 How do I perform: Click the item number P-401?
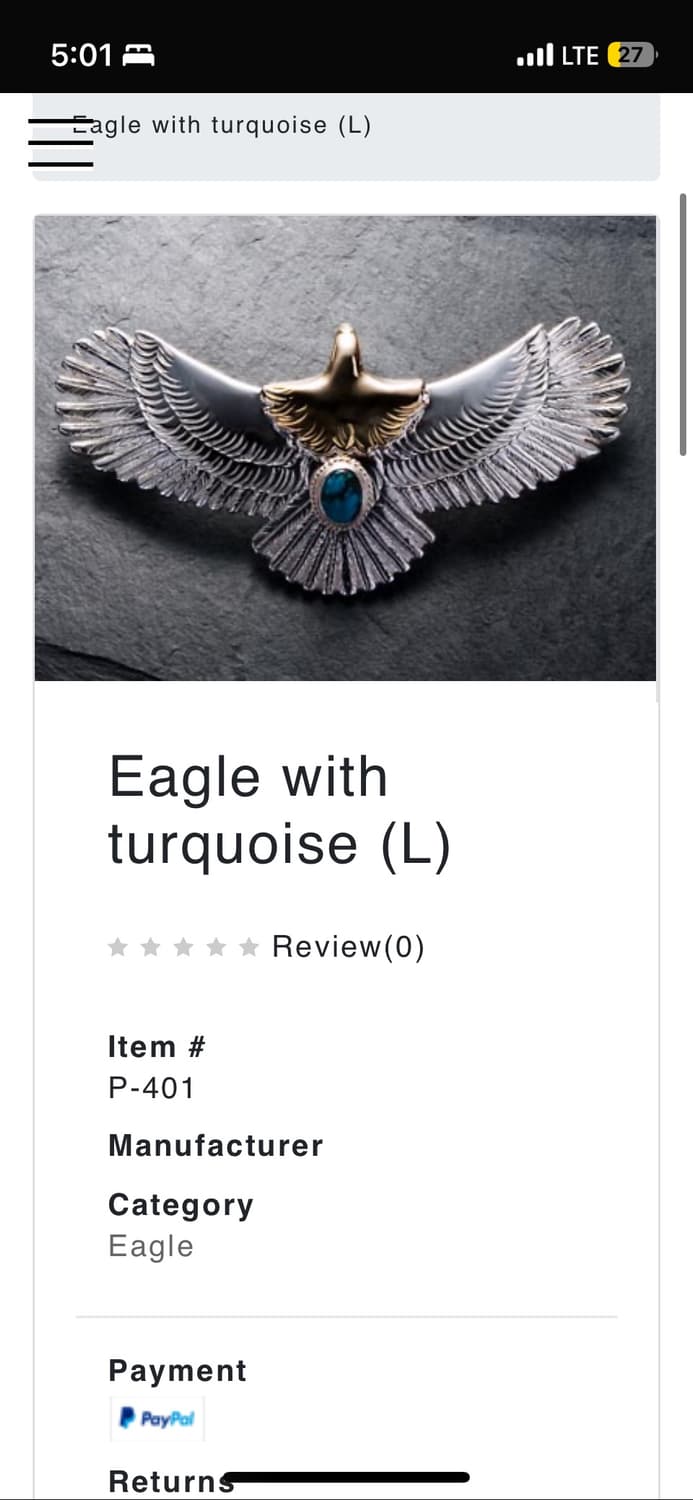(151, 1088)
